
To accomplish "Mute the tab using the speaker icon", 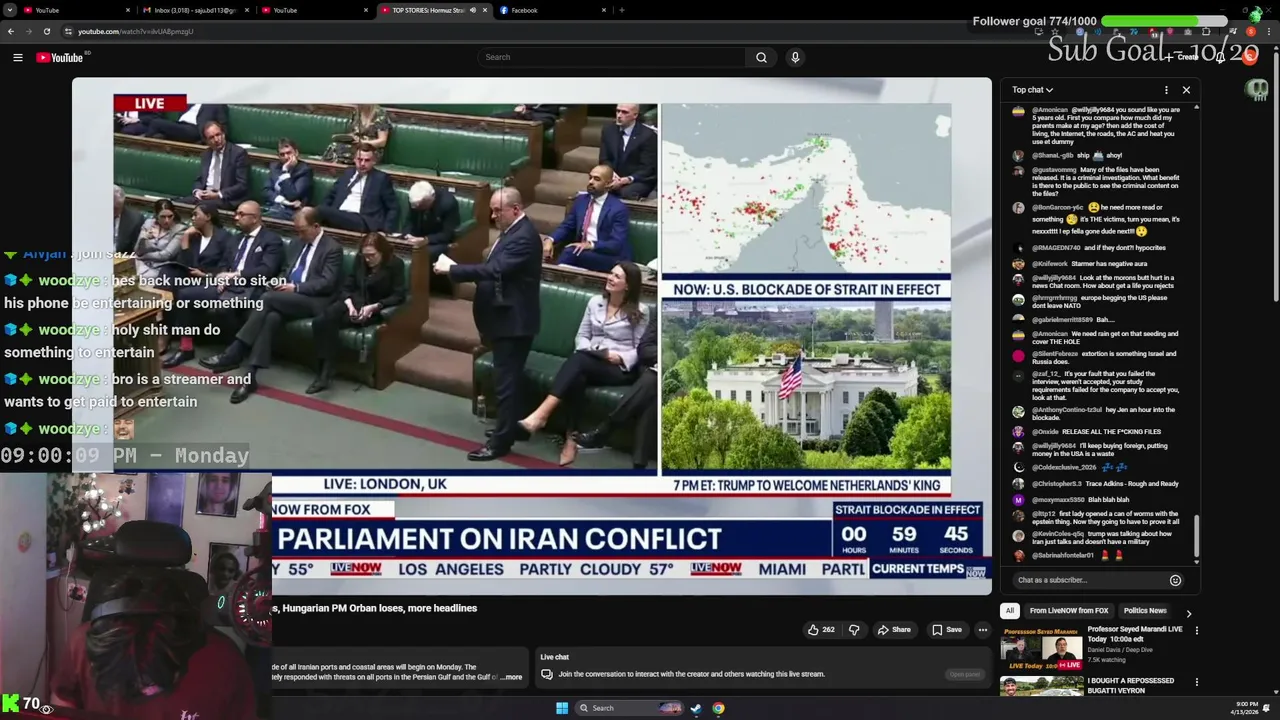I will pyautogui.click(x=473, y=10).
